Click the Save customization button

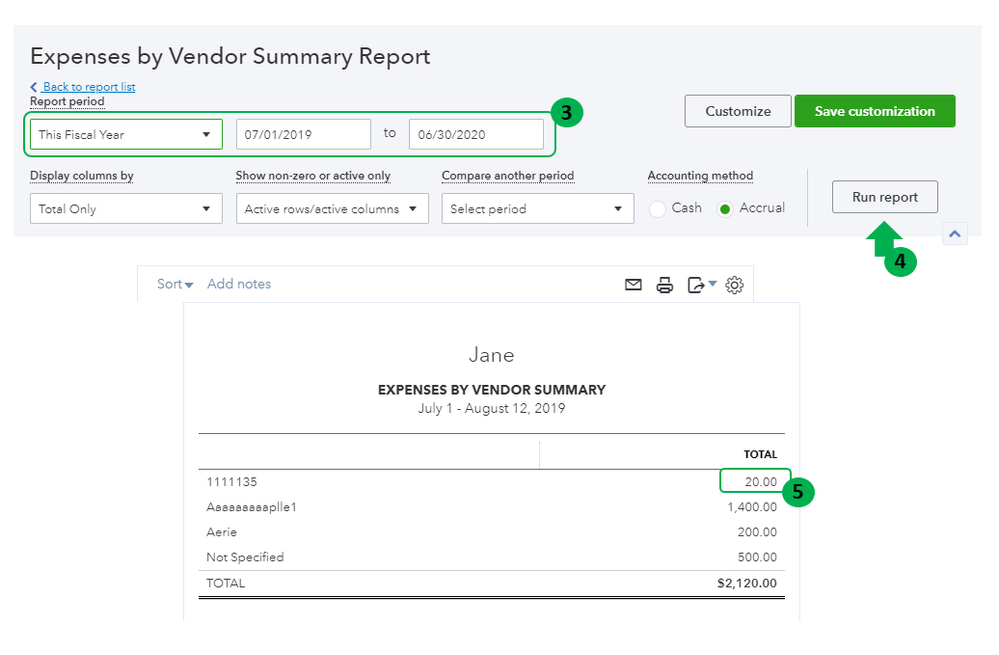[874, 111]
